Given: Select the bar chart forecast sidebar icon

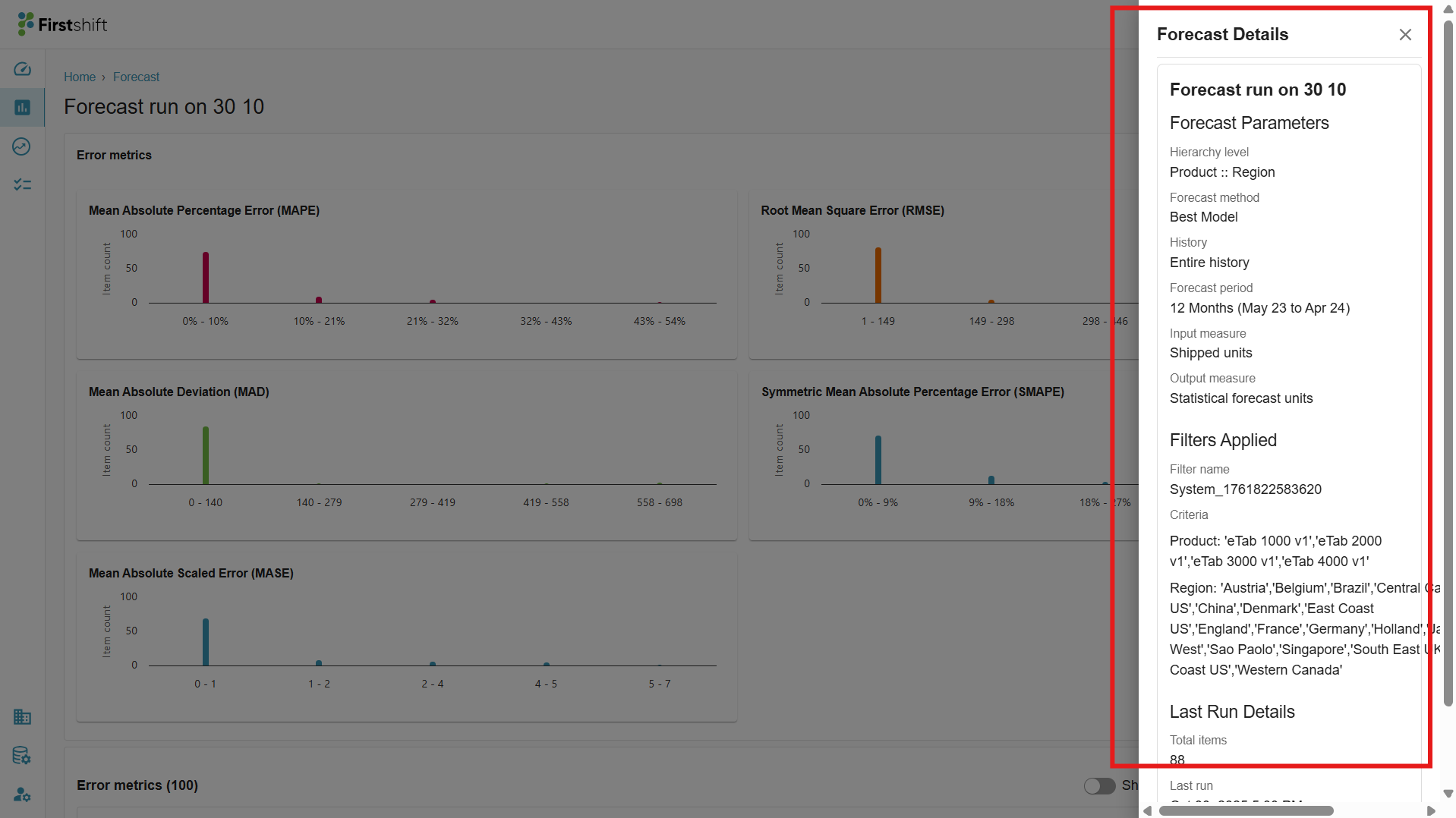Looking at the screenshot, I should [22, 108].
